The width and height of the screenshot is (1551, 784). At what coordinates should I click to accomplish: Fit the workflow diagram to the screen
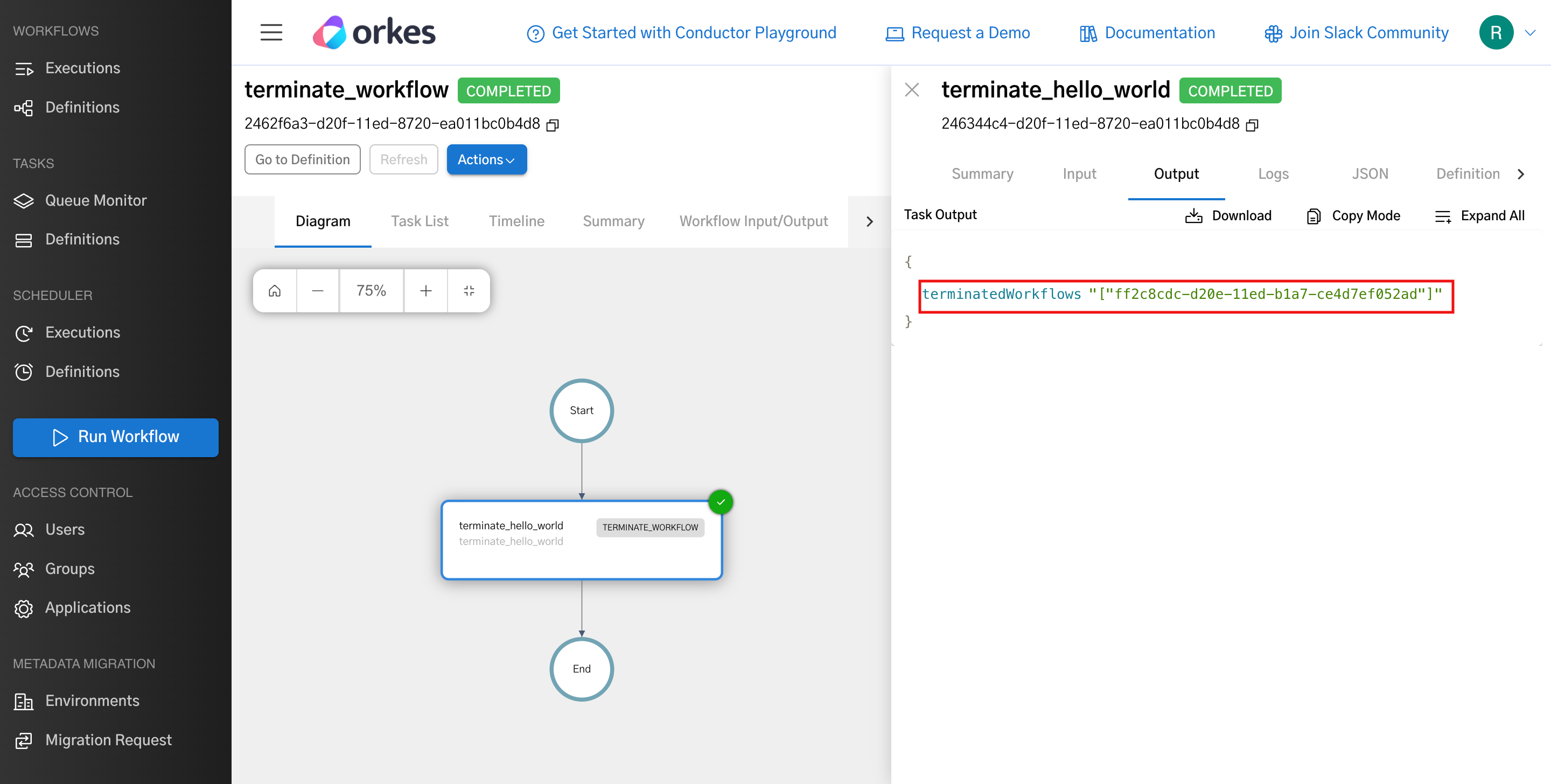pyautogui.click(x=469, y=290)
